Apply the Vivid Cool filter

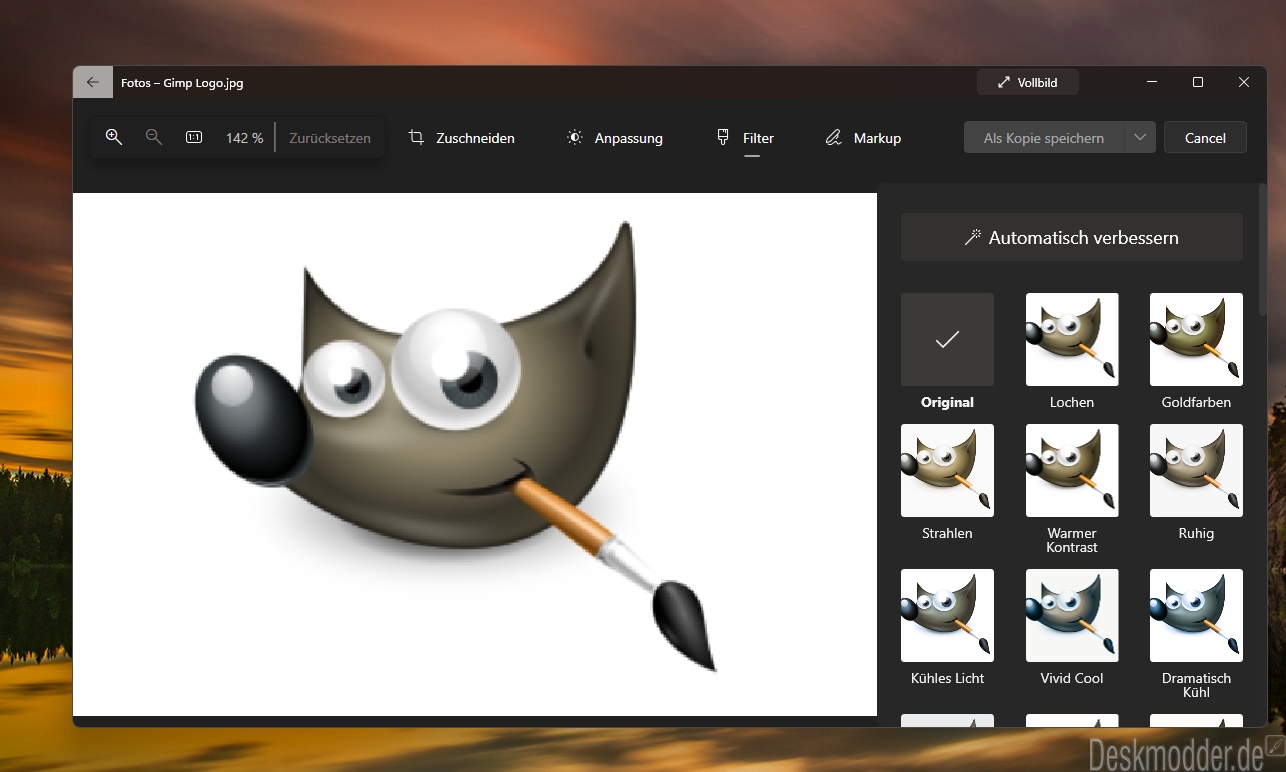[1072, 615]
